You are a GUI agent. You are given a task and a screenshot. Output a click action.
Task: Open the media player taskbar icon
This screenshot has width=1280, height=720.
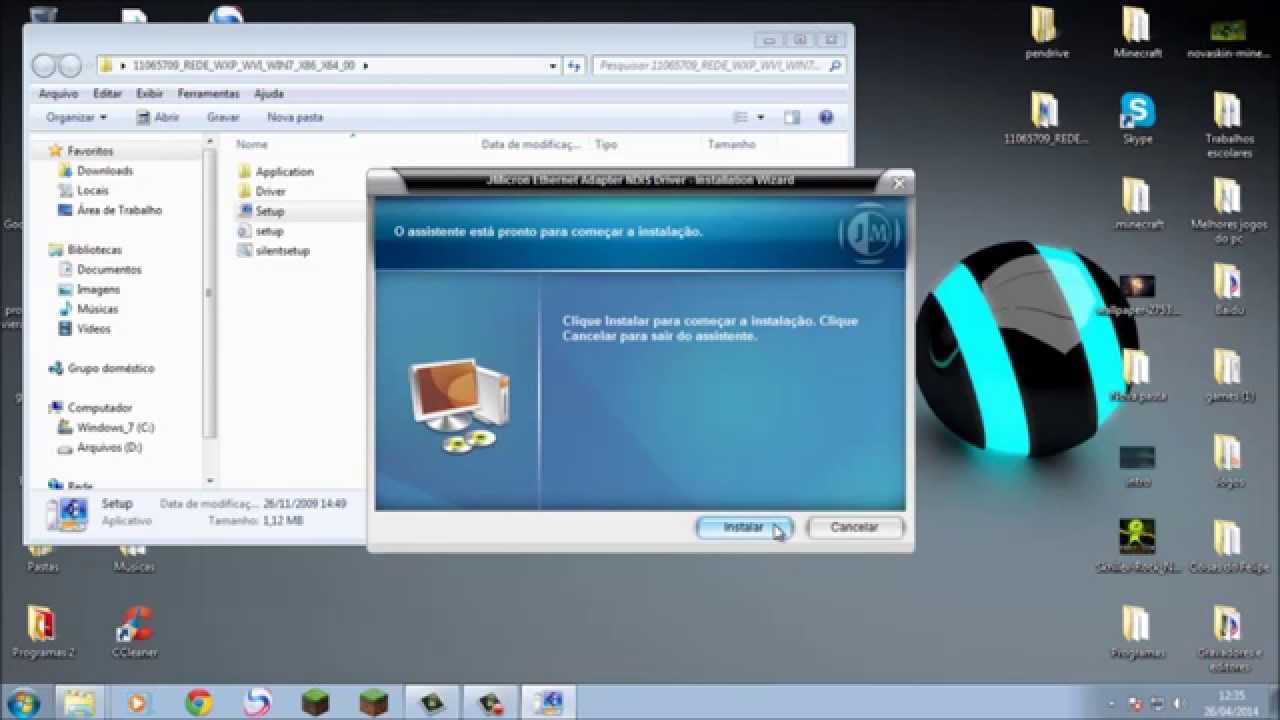click(x=137, y=702)
